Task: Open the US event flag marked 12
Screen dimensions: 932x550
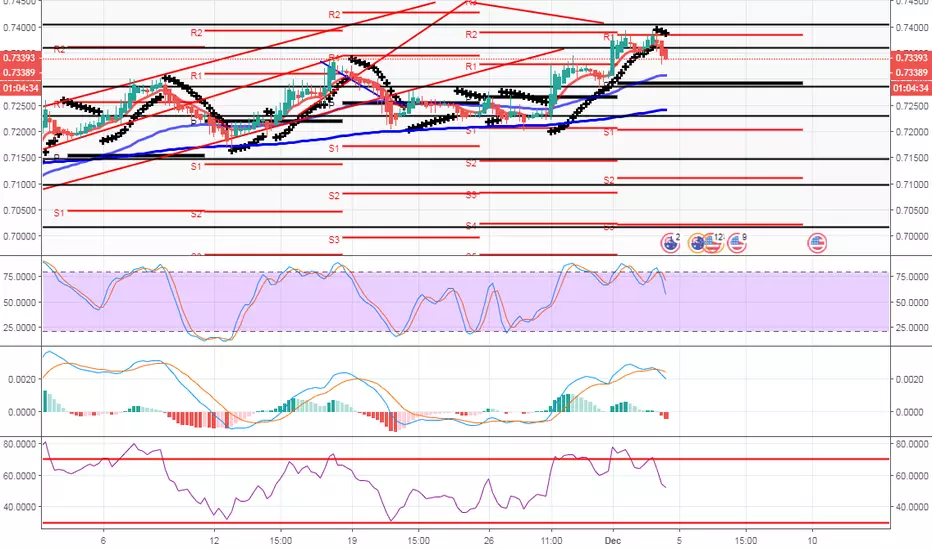Action: 713,243
